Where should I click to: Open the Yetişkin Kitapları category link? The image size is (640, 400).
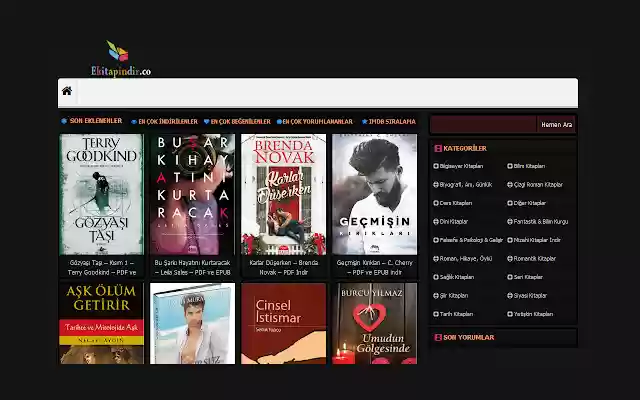(x=533, y=314)
